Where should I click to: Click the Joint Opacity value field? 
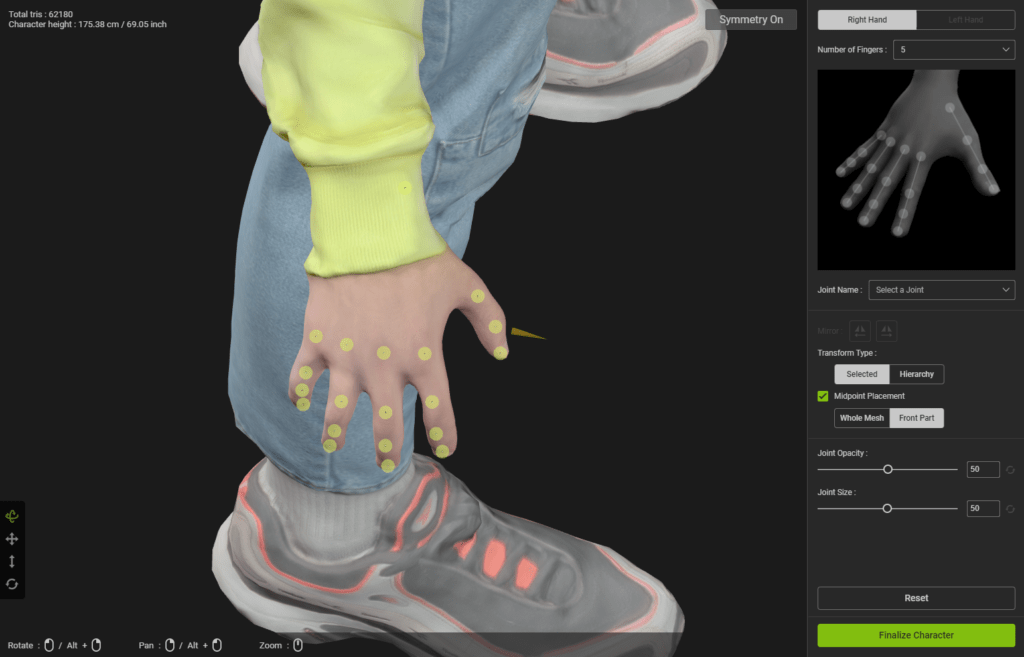tap(983, 470)
